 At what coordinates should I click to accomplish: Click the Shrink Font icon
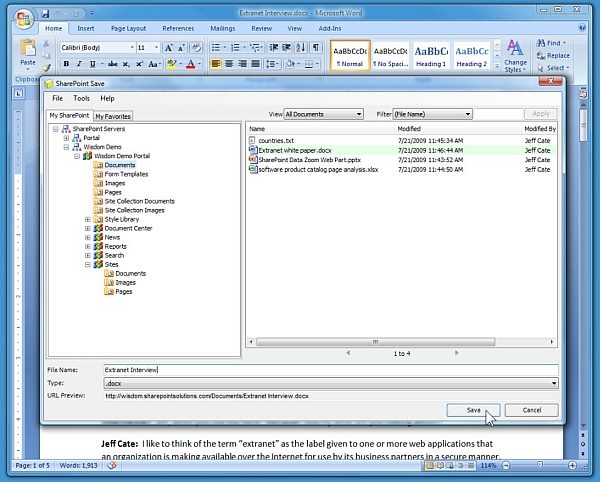181,47
